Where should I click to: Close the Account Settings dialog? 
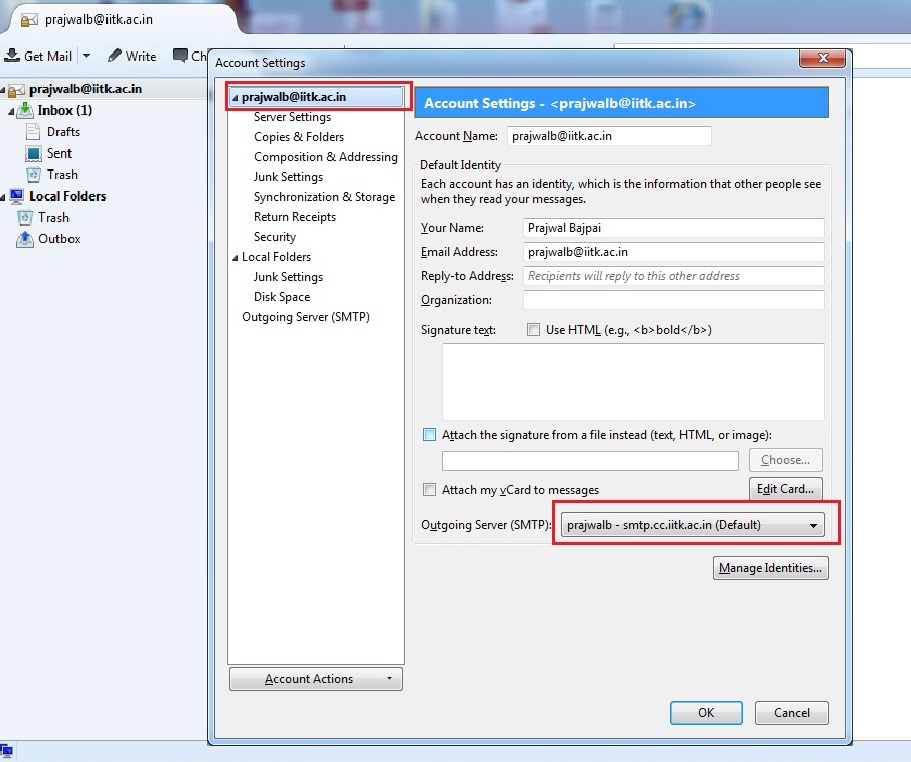pyautogui.click(x=822, y=57)
